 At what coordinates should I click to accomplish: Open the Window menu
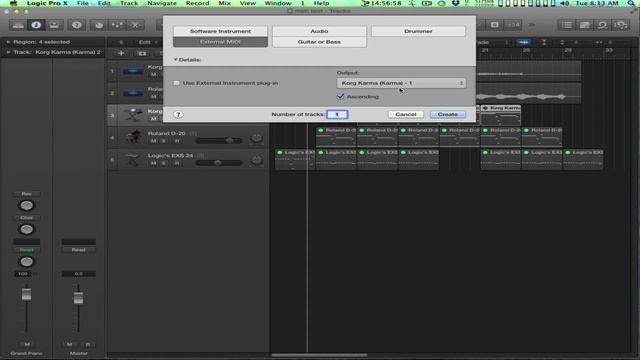[x=278, y=3]
